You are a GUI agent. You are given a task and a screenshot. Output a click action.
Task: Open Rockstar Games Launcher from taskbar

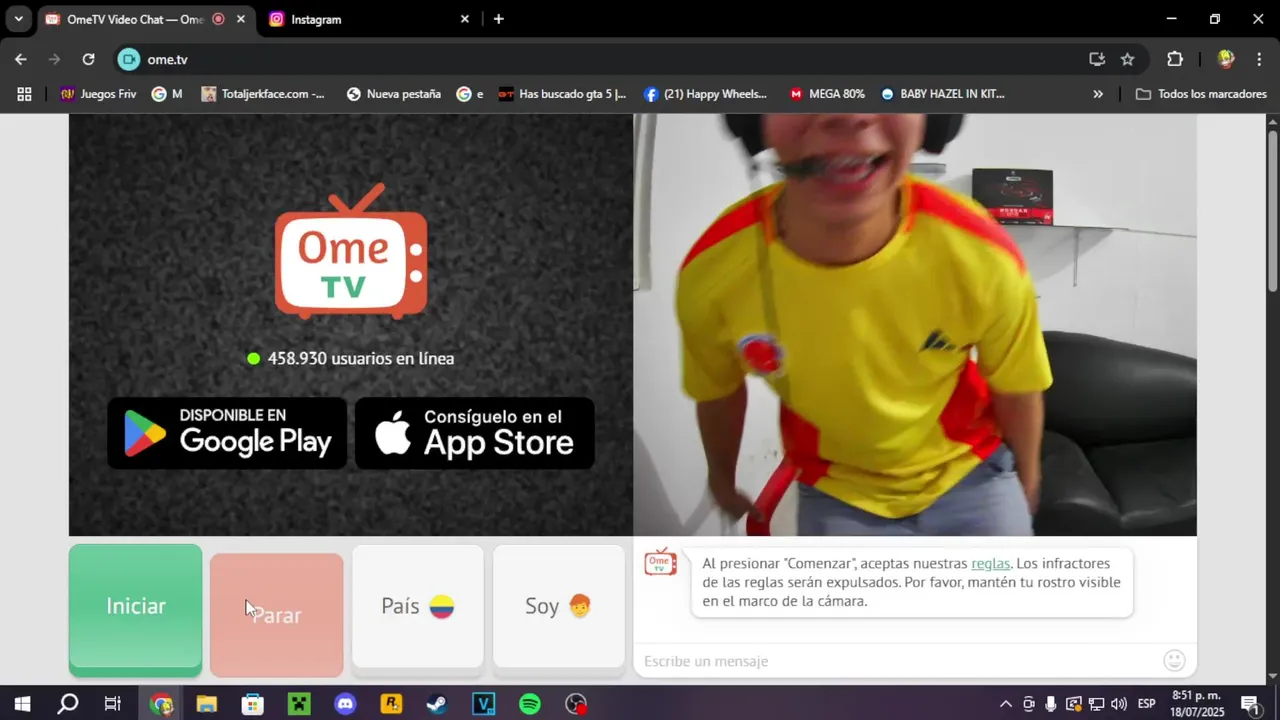click(391, 704)
